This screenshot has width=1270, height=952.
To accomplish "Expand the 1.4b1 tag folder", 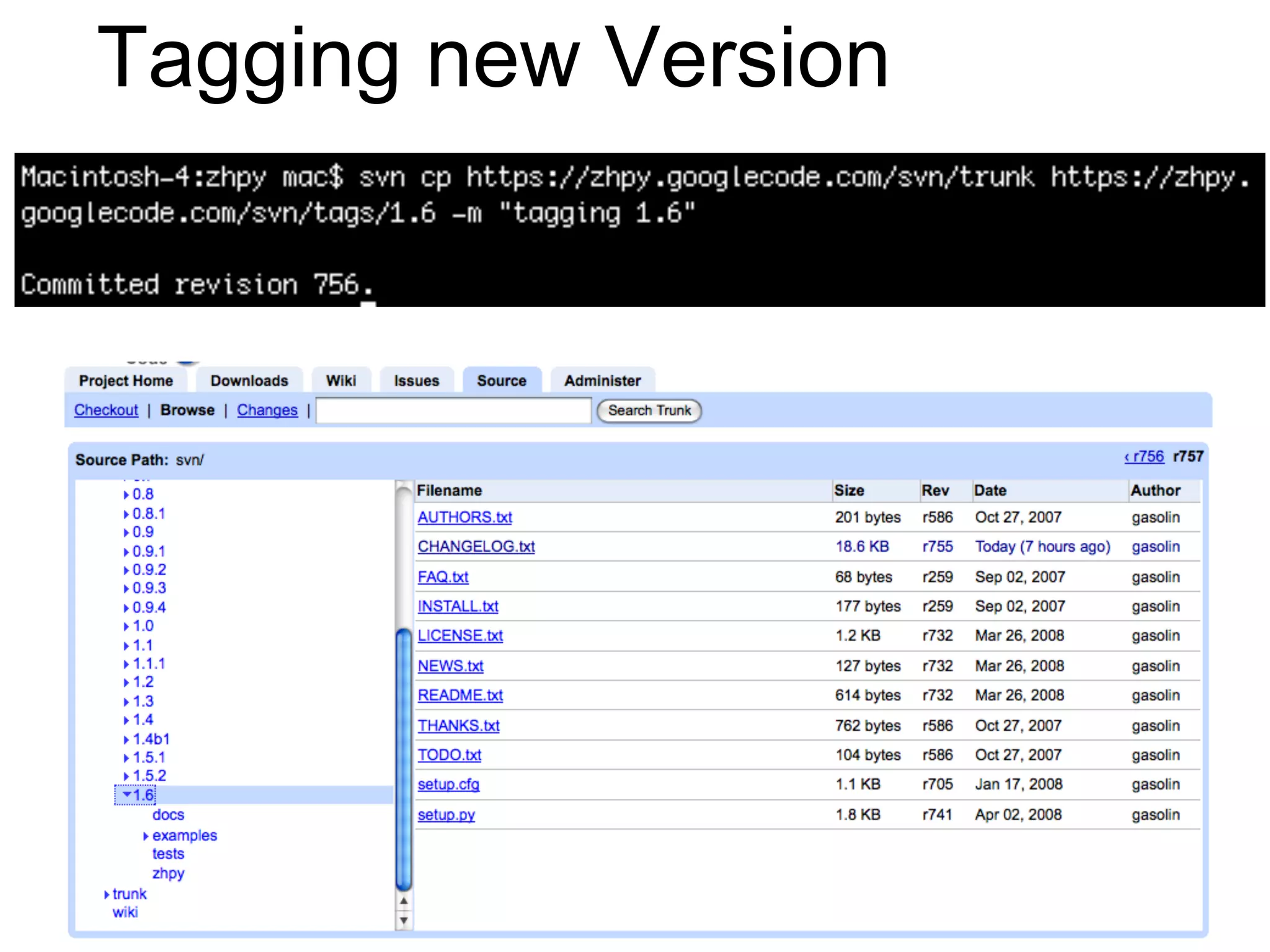I will click(127, 739).
